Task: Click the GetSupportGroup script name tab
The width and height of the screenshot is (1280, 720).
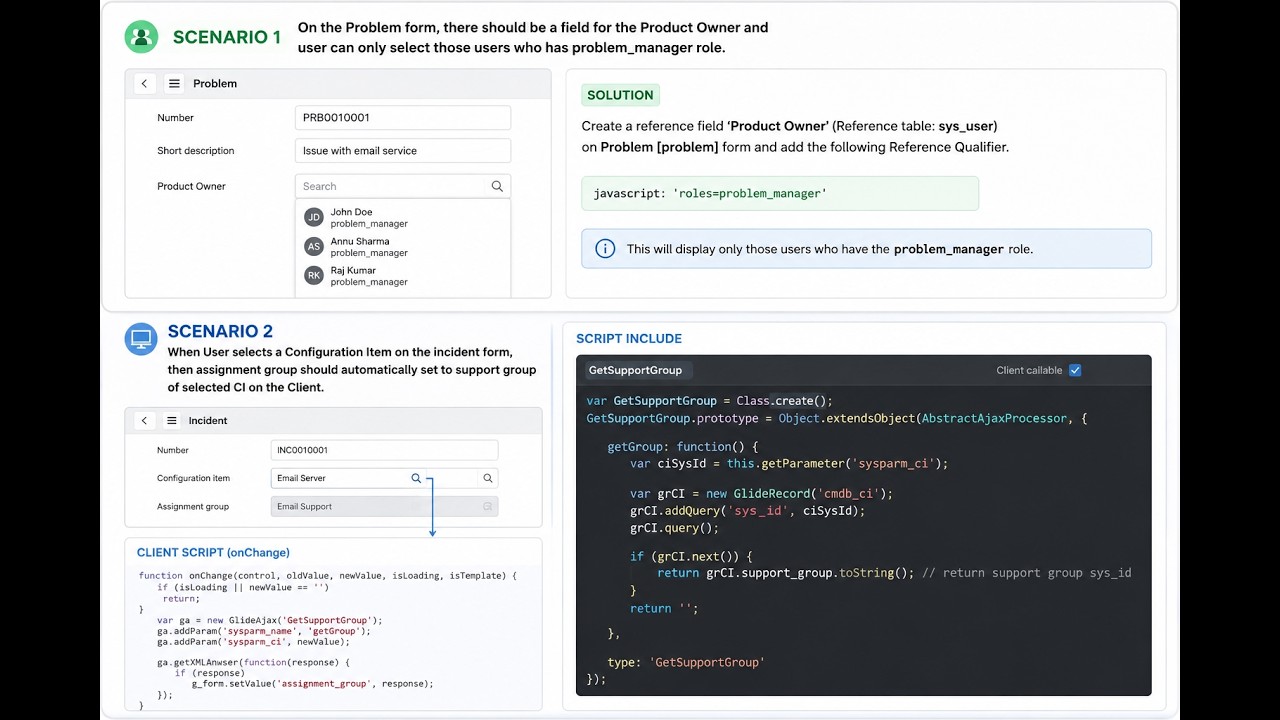Action: click(636, 370)
